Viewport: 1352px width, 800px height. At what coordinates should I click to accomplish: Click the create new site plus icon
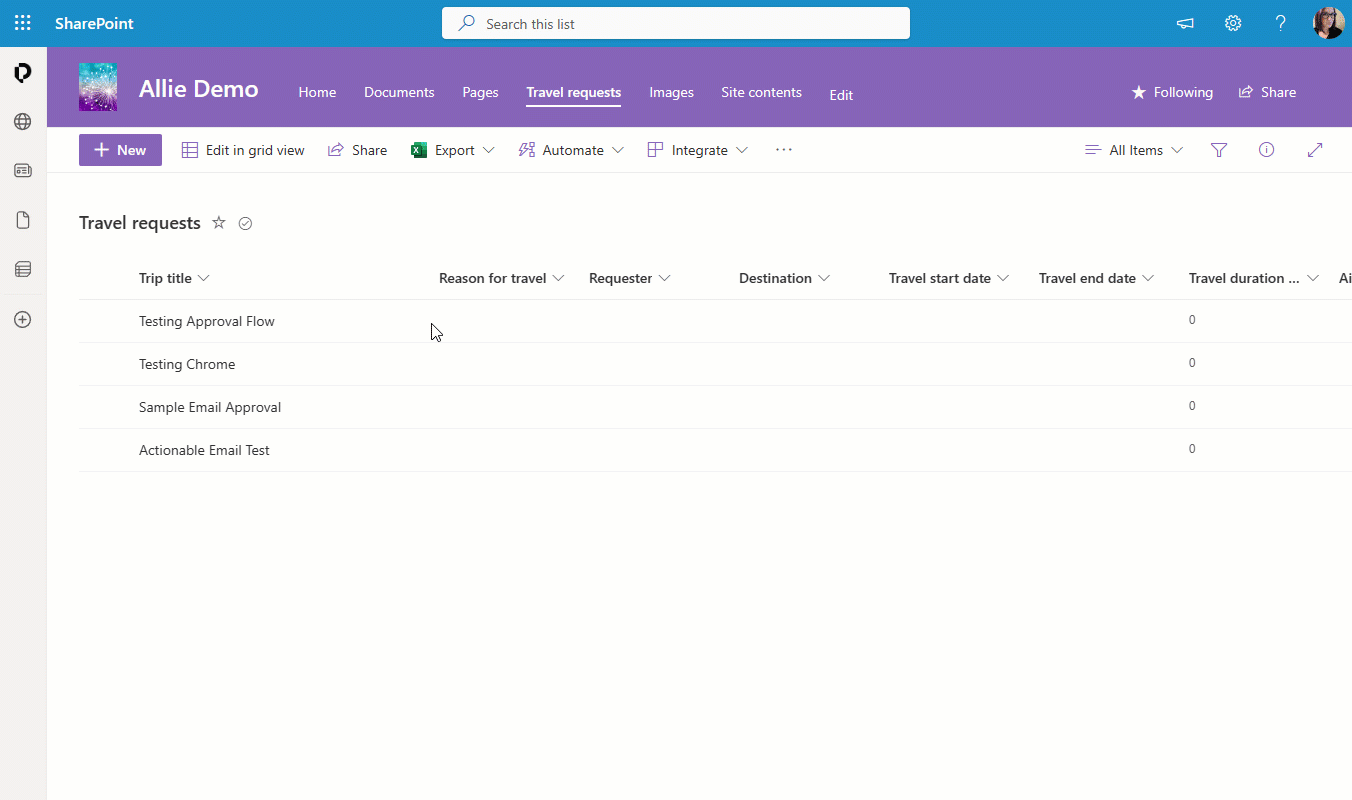[x=22, y=319]
